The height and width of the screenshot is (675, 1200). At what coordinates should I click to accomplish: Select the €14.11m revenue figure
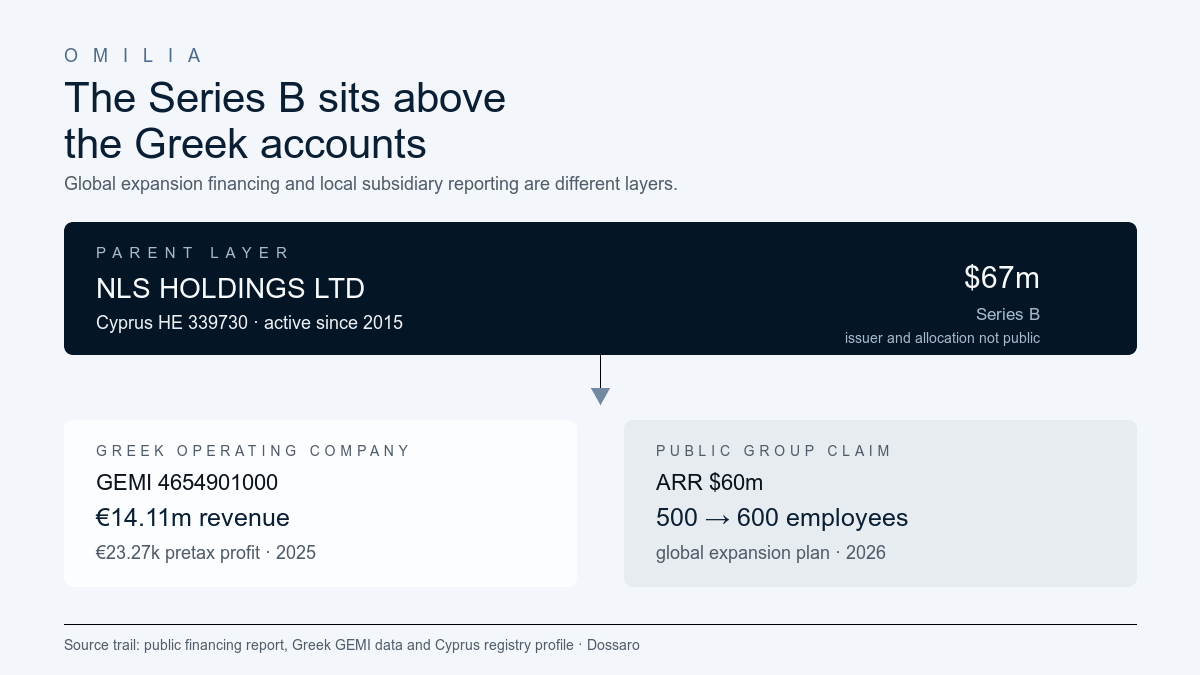click(x=193, y=518)
